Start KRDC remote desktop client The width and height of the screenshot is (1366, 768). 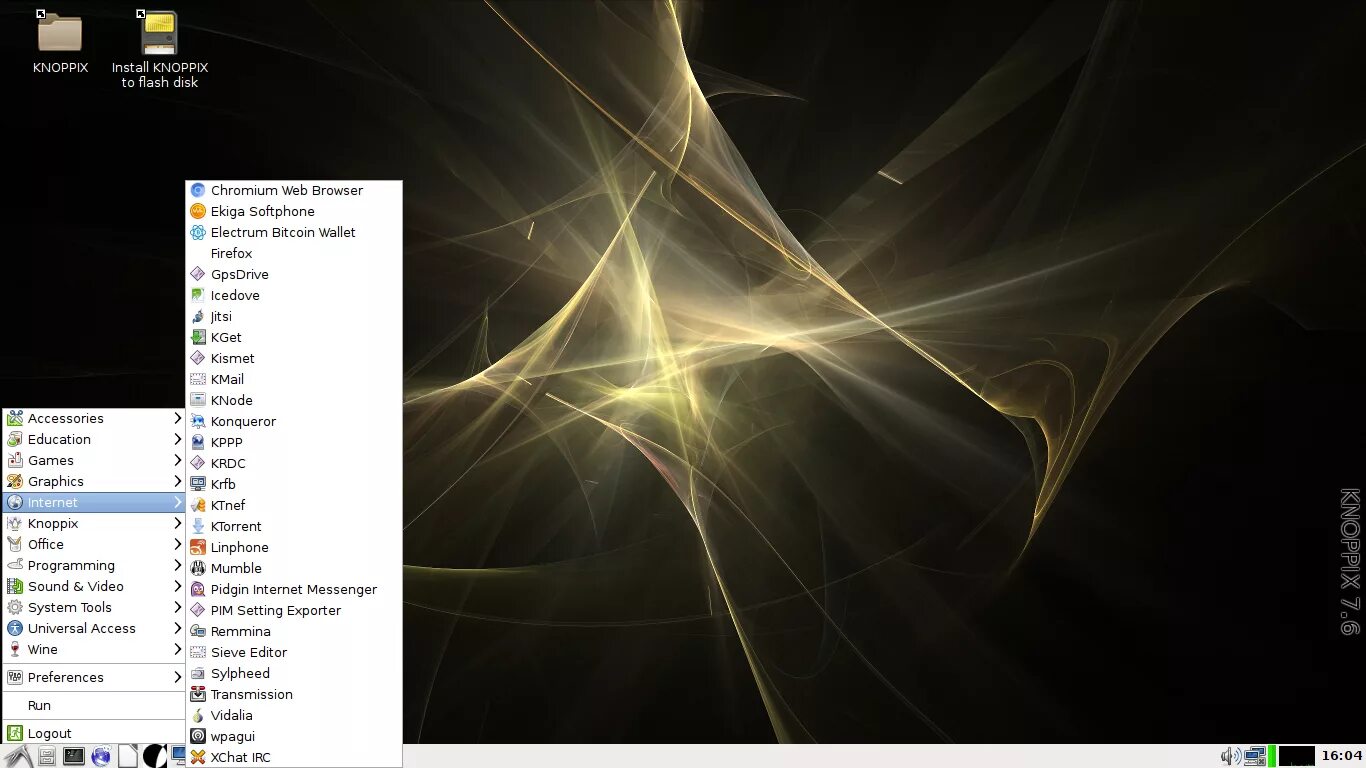(294, 463)
